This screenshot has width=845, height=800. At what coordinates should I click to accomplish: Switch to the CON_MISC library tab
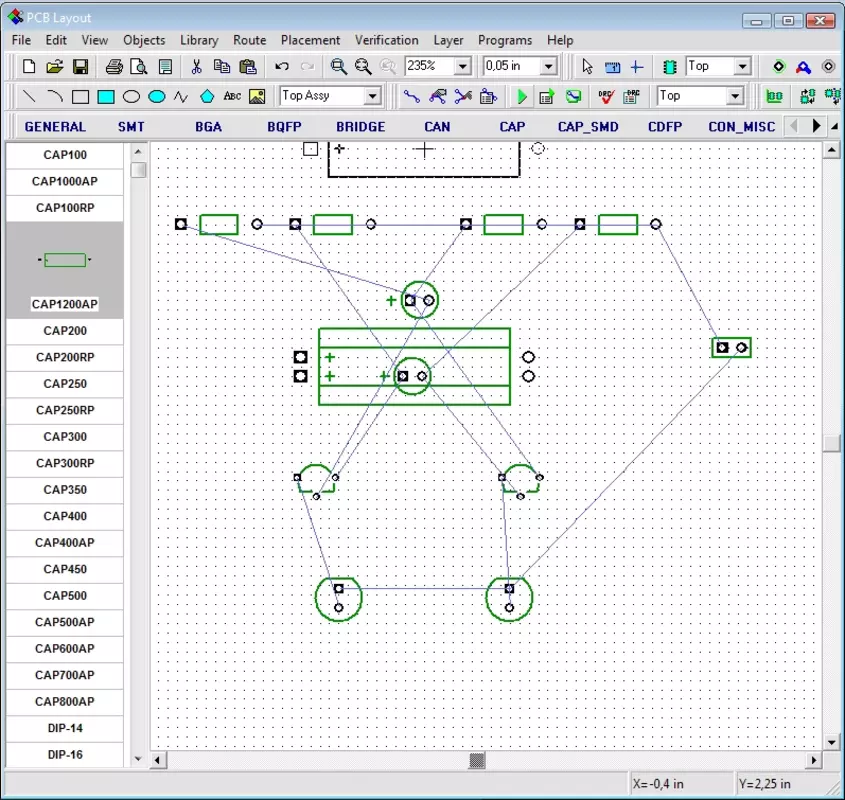742,127
